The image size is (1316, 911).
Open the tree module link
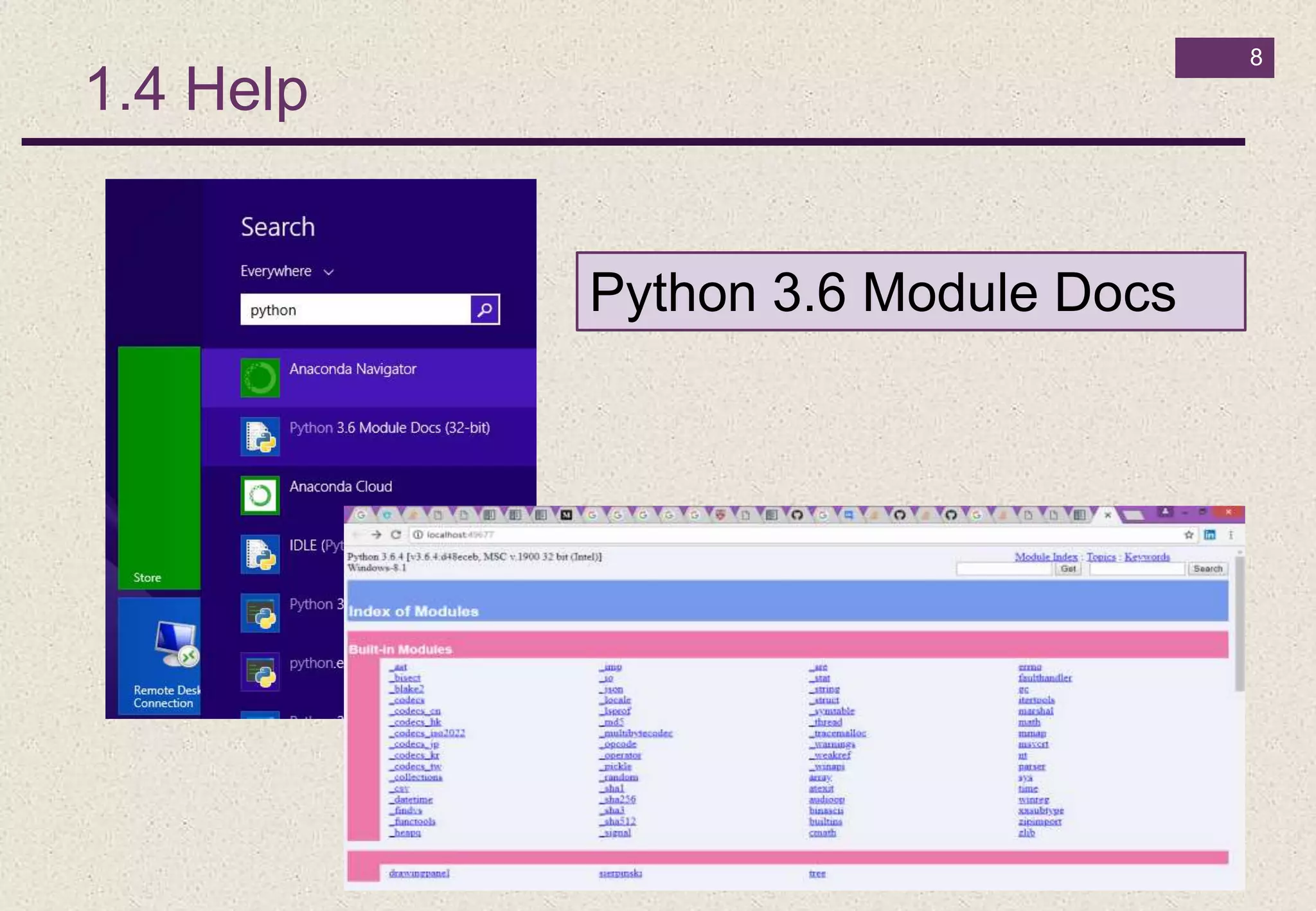817,873
